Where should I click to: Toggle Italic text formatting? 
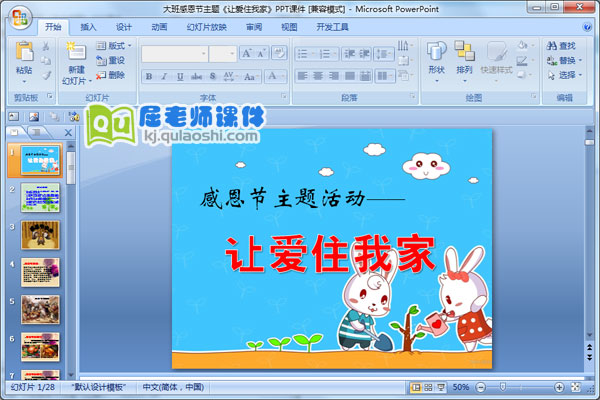pyautogui.click(x=165, y=76)
